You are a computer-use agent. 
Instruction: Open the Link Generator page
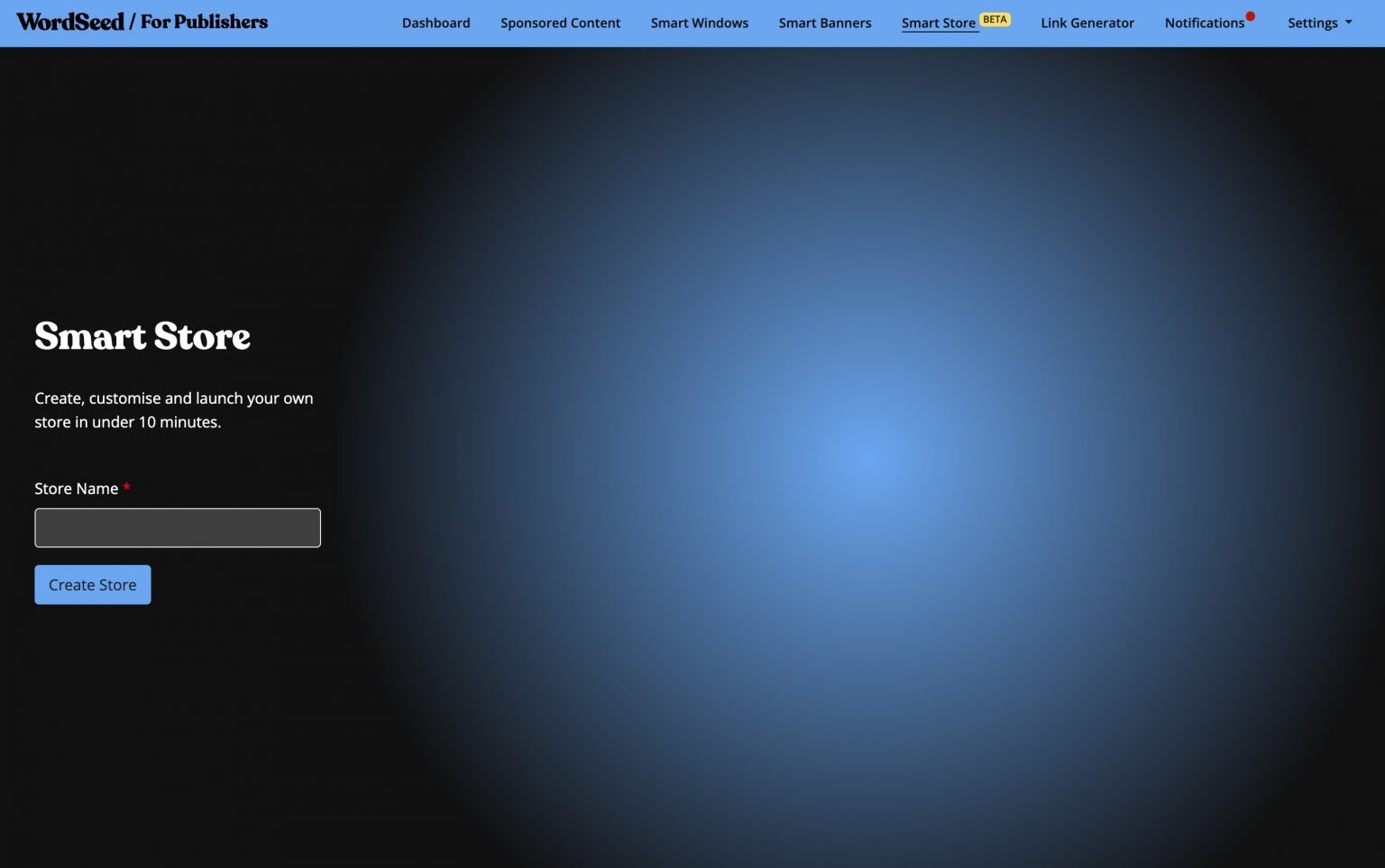point(1087,23)
